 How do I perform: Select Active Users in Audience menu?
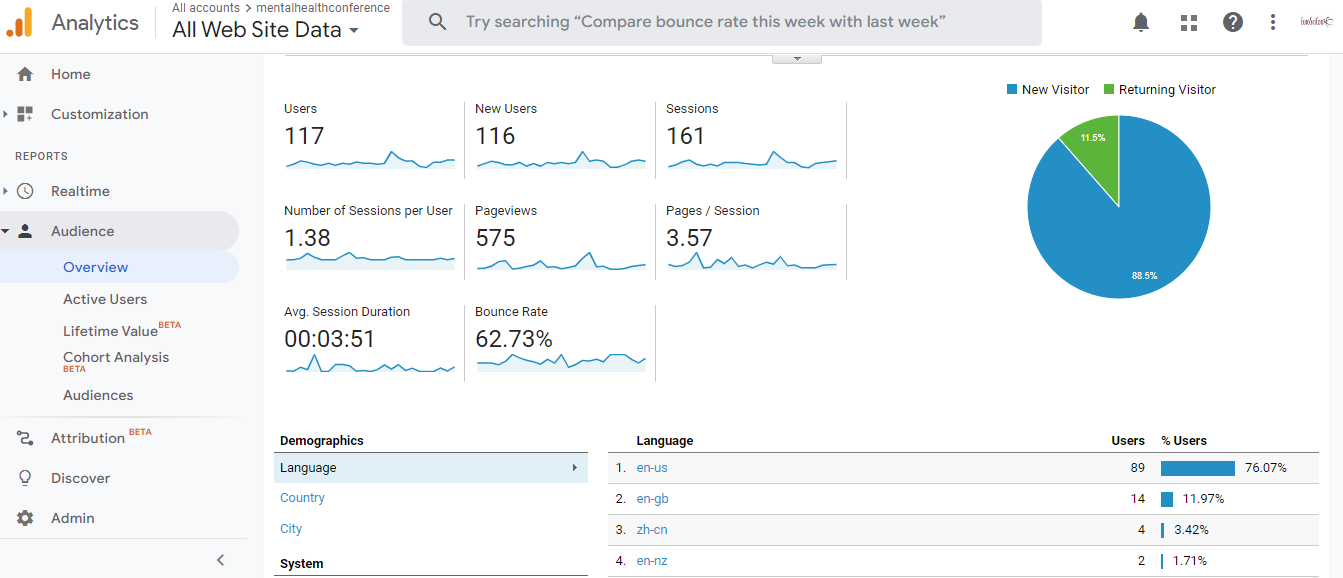click(x=105, y=299)
